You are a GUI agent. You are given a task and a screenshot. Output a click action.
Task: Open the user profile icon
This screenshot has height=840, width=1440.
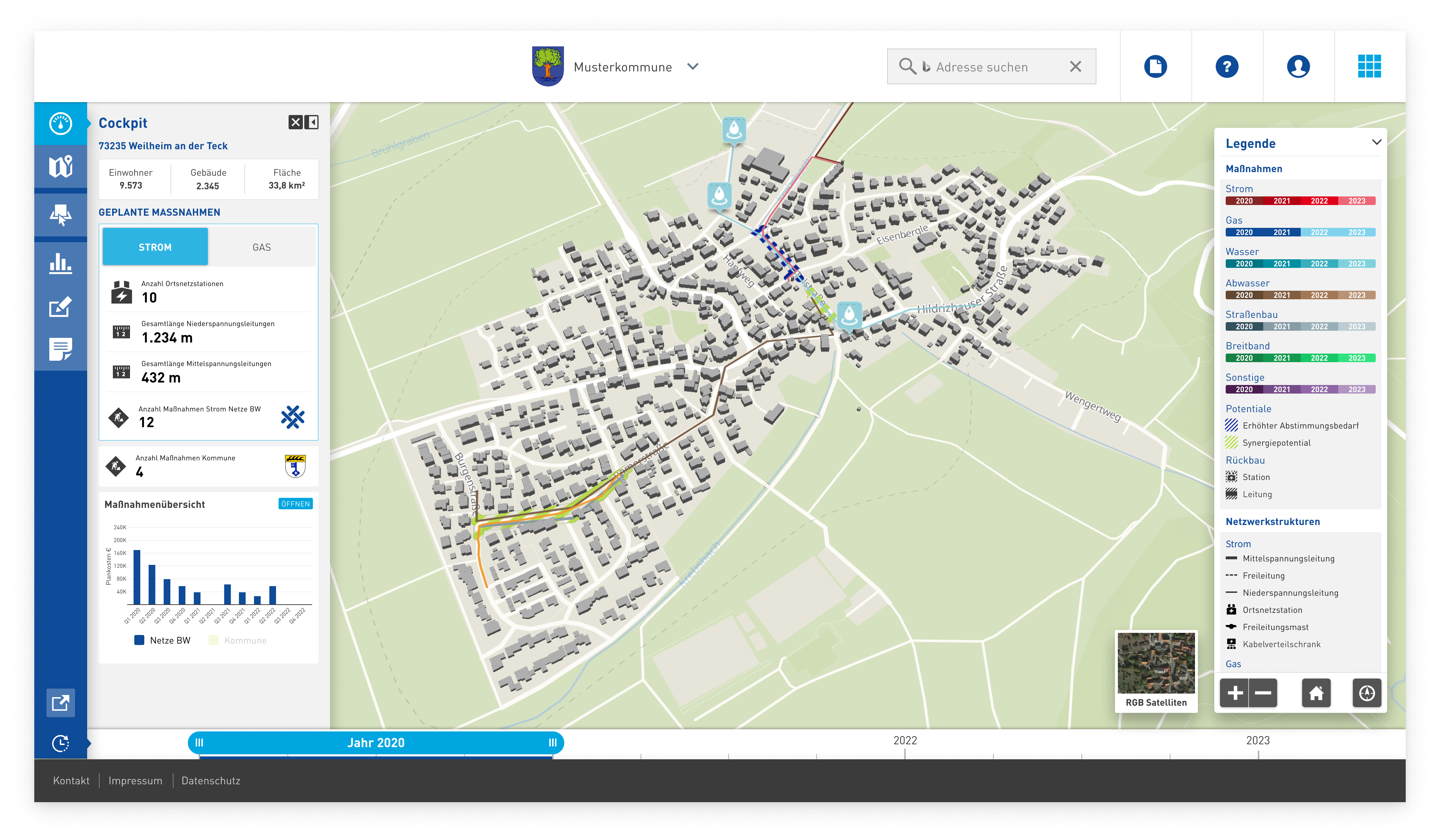(x=1298, y=67)
